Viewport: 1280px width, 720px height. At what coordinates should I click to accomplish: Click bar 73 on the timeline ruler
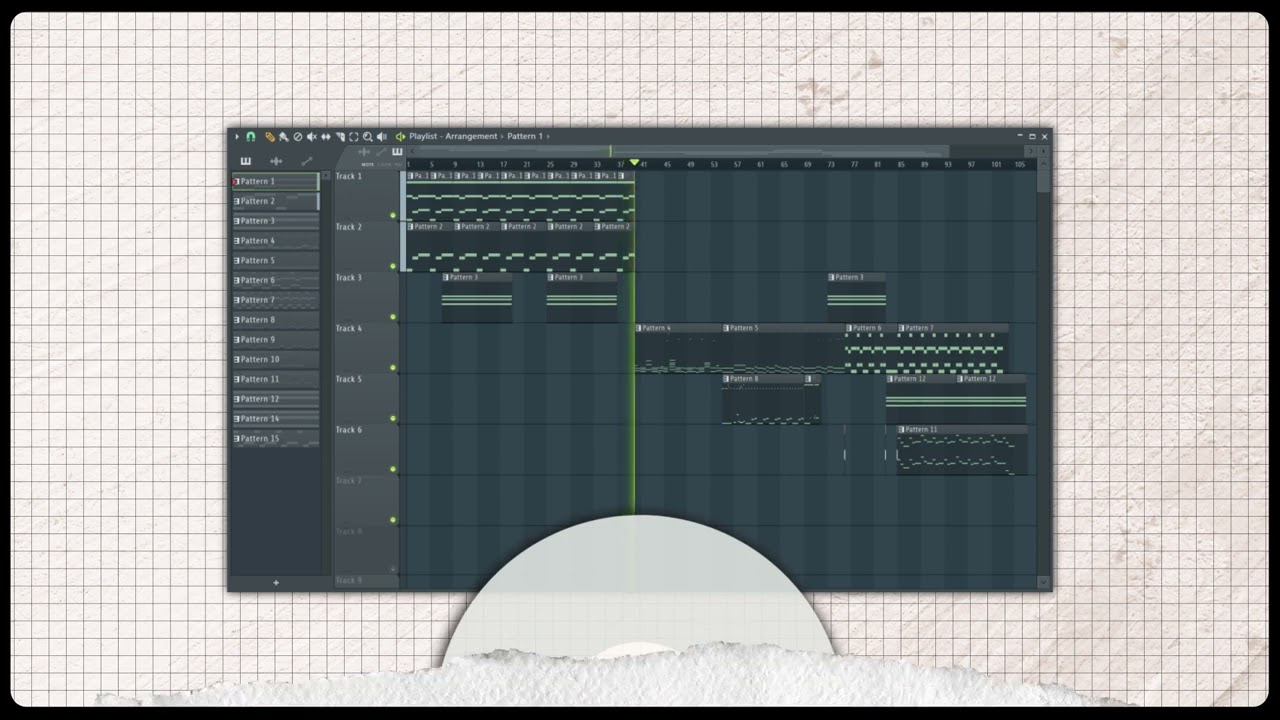(831, 164)
